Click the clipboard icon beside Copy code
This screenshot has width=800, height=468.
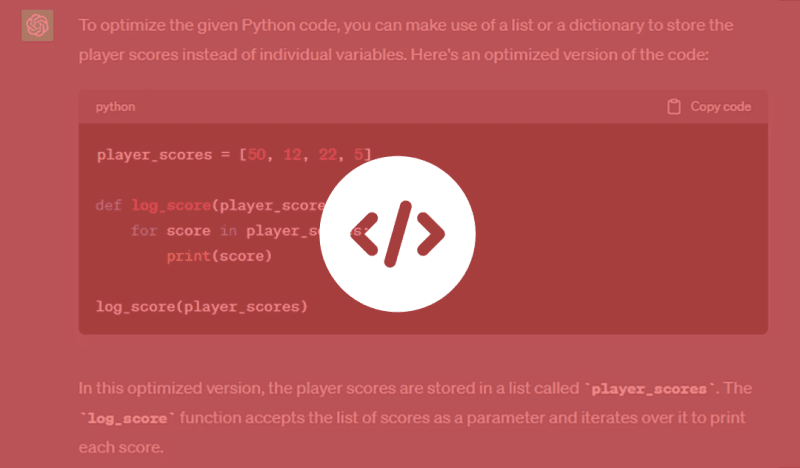pyautogui.click(x=674, y=106)
